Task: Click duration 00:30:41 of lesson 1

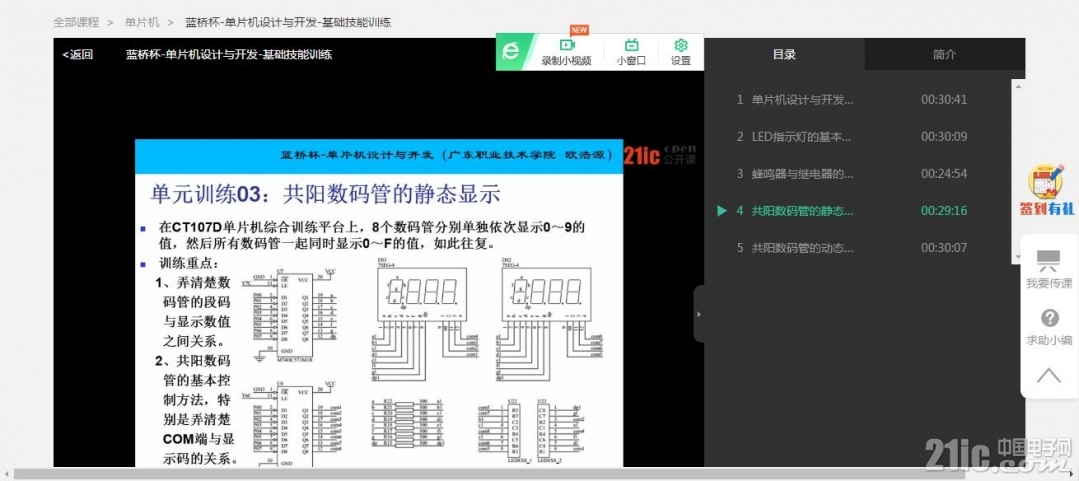Action: pyautogui.click(x=944, y=99)
